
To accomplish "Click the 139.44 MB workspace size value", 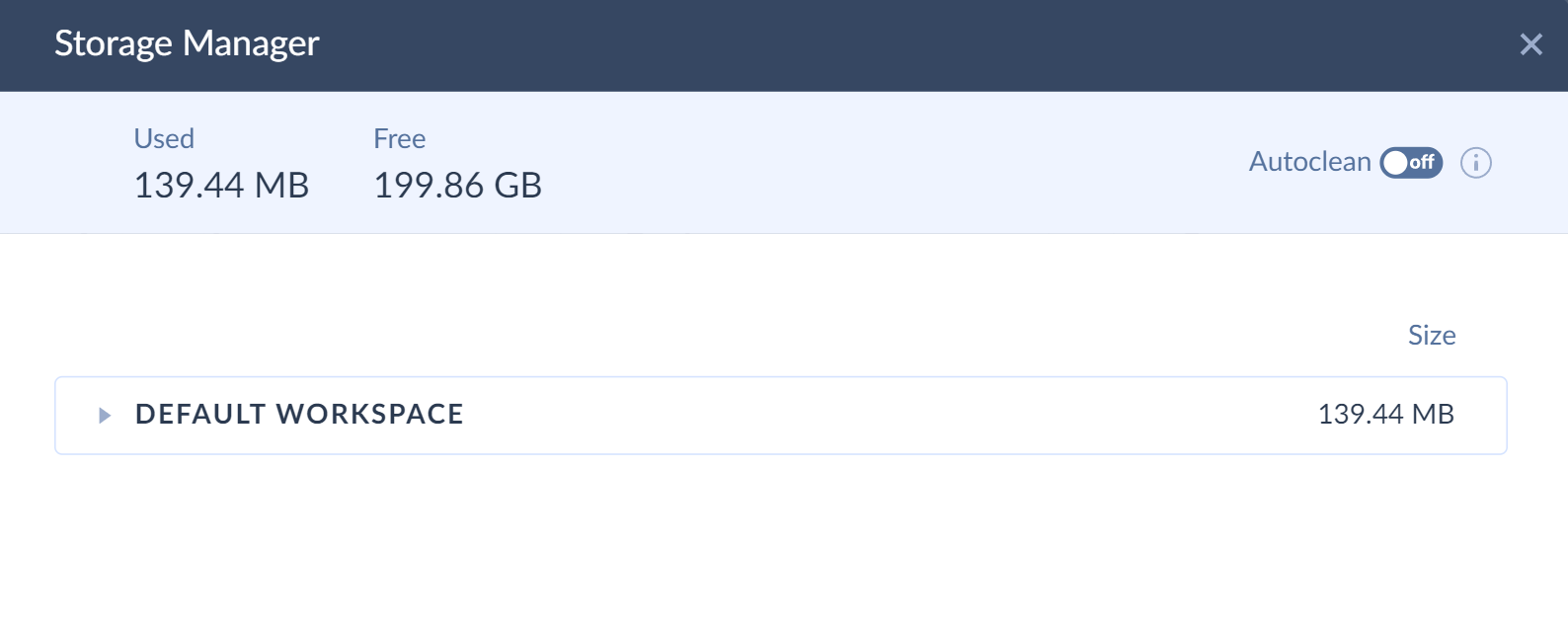I will pyautogui.click(x=1385, y=414).
